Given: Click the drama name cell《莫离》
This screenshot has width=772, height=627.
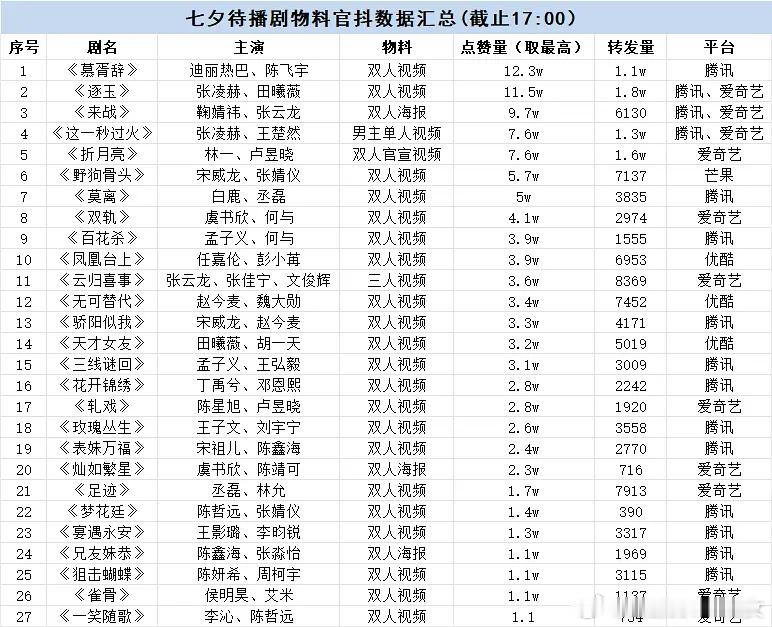Looking at the screenshot, I should tap(102, 197).
